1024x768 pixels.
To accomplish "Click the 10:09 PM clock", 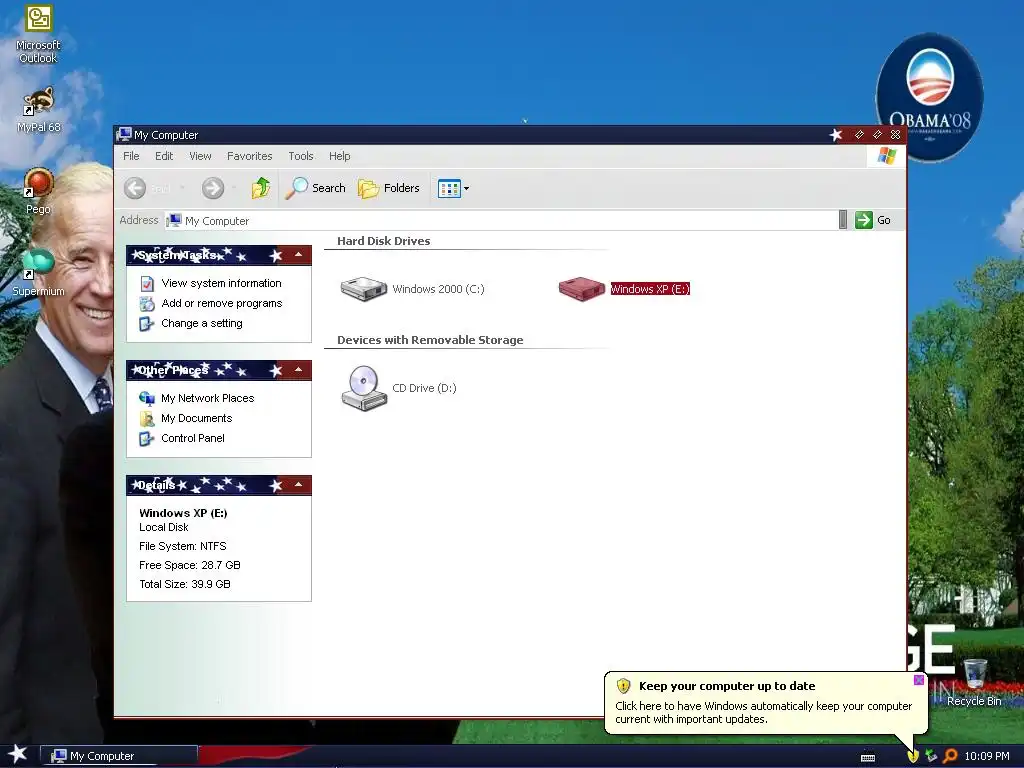I will click(x=987, y=756).
